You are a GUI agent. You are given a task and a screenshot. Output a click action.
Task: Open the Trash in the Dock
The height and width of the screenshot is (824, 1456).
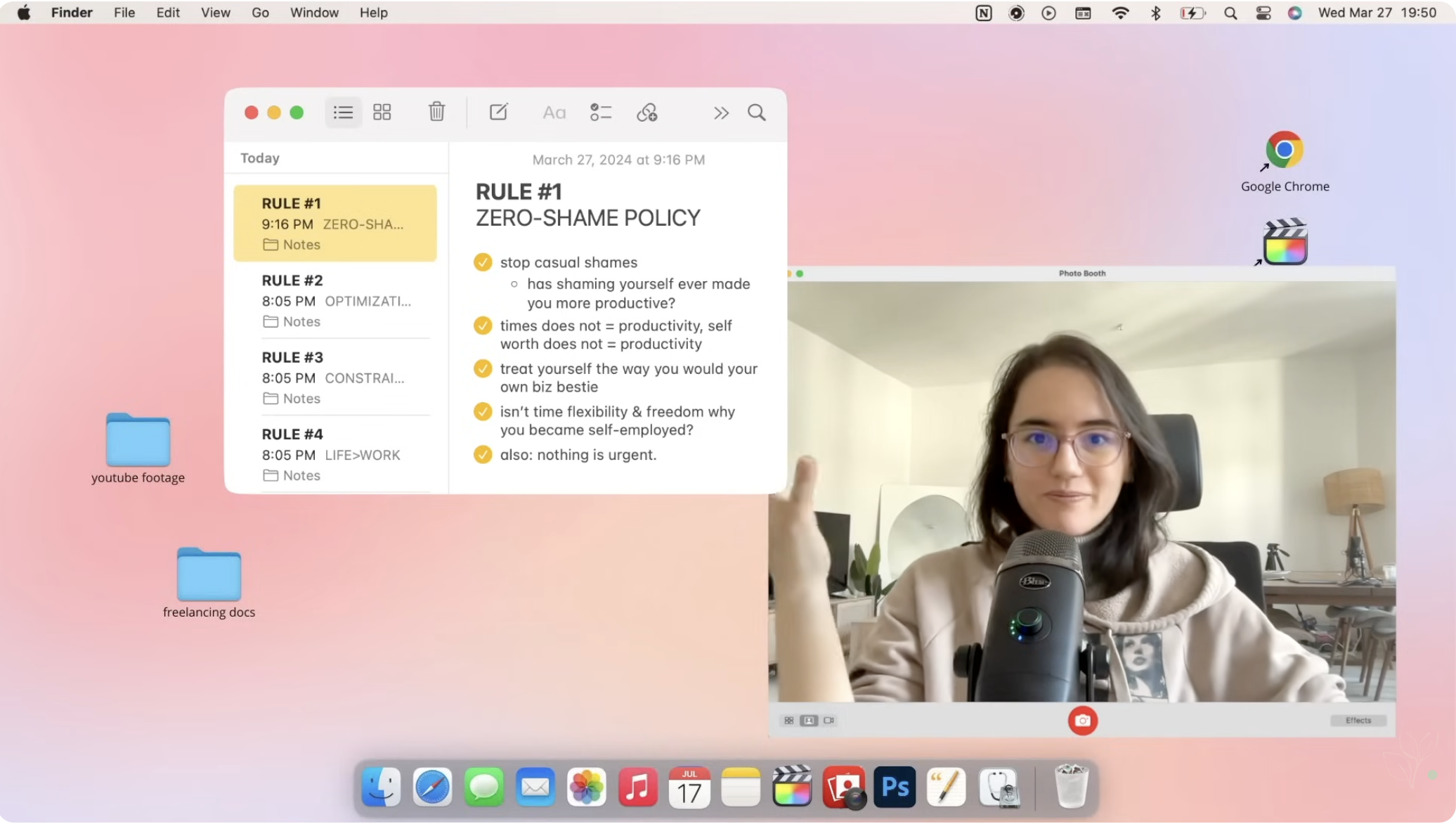[1071, 787]
